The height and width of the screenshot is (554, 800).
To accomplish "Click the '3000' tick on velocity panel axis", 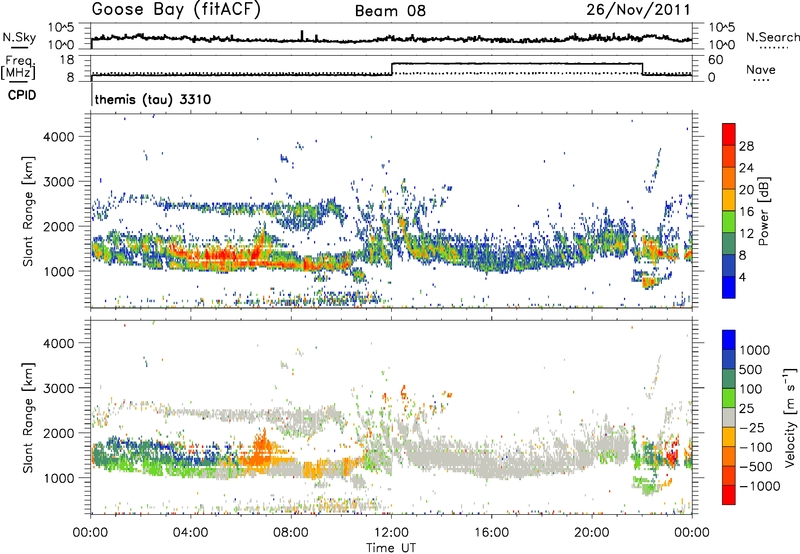I will click(59, 388).
